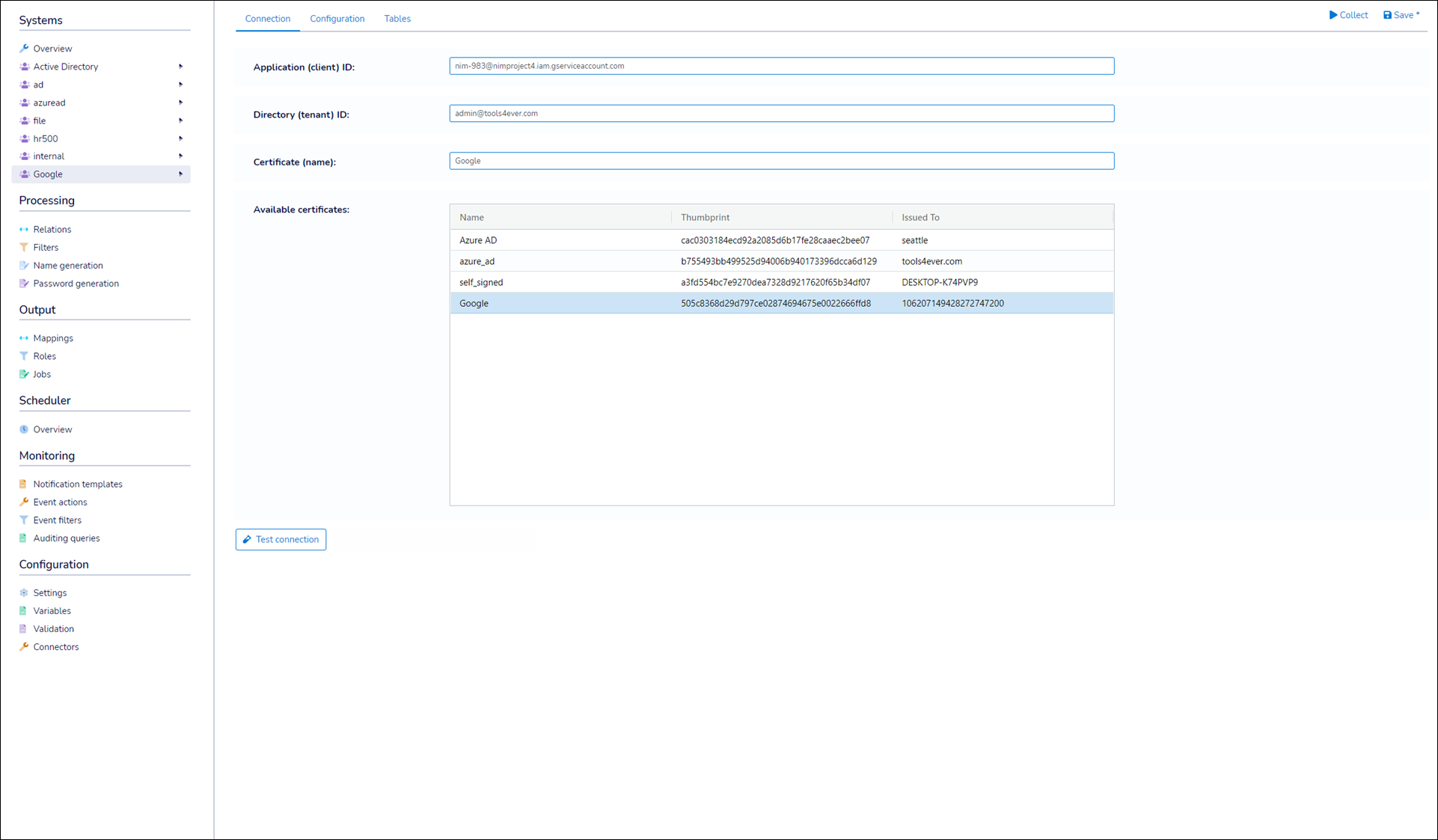This screenshot has width=1438, height=840.
Task: Expand the azuread system arrow
Action: tap(180, 102)
